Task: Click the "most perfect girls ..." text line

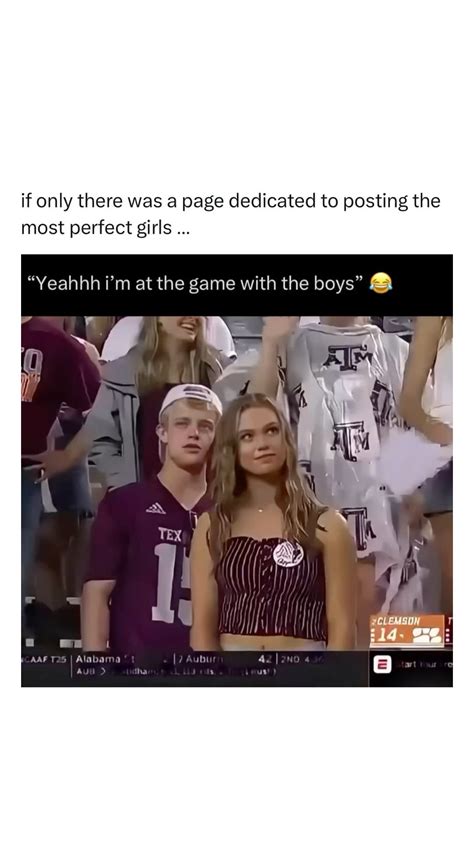Action: point(105,228)
